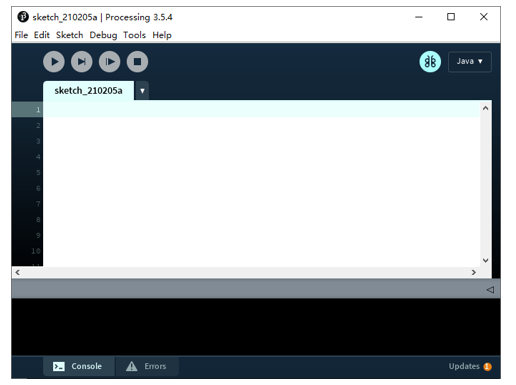Click the editor scroll up arrow
The height and width of the screenshot is (385, 516).
(486, 108)
